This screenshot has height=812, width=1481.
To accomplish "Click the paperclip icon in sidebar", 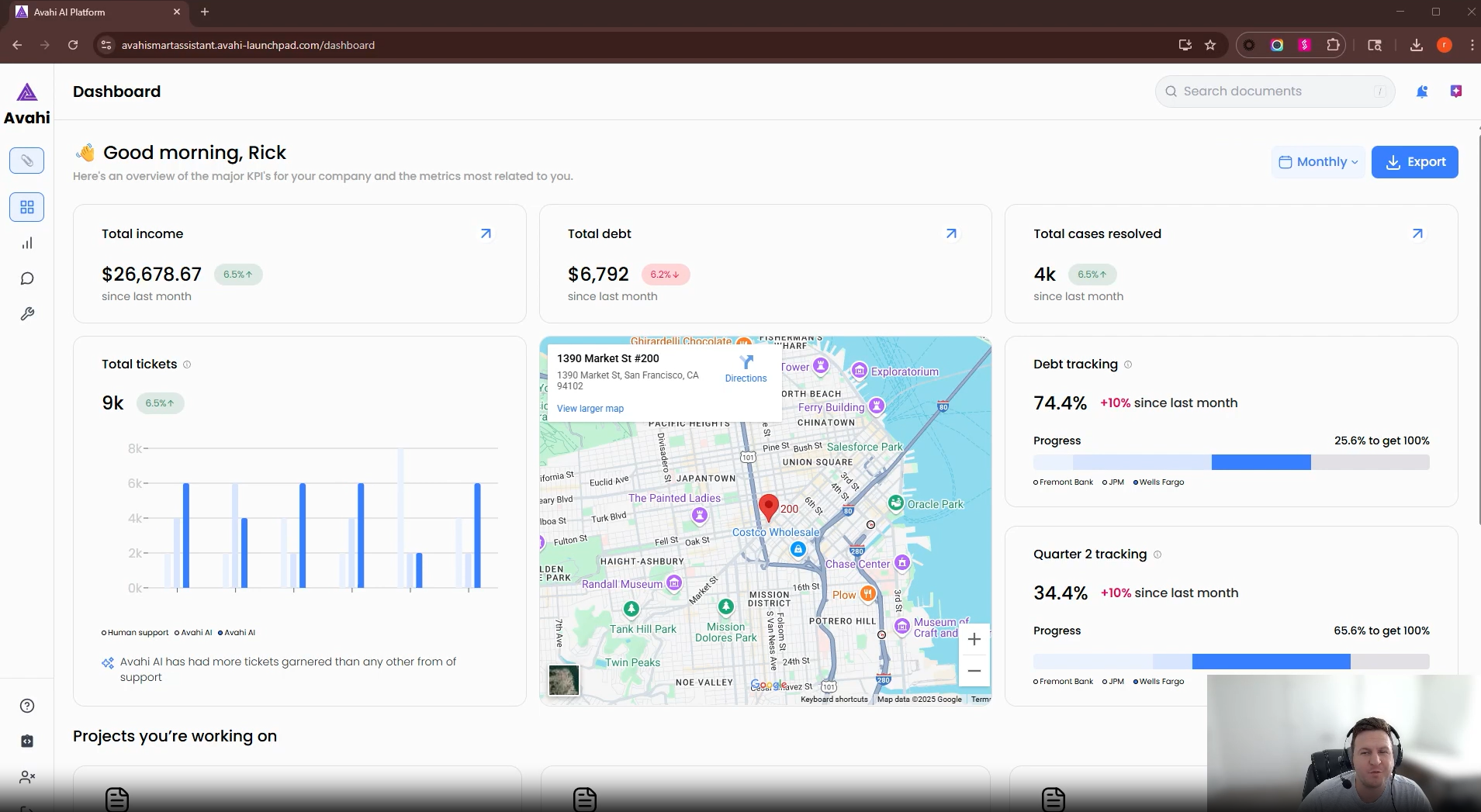I will click(x=27, y=161).
